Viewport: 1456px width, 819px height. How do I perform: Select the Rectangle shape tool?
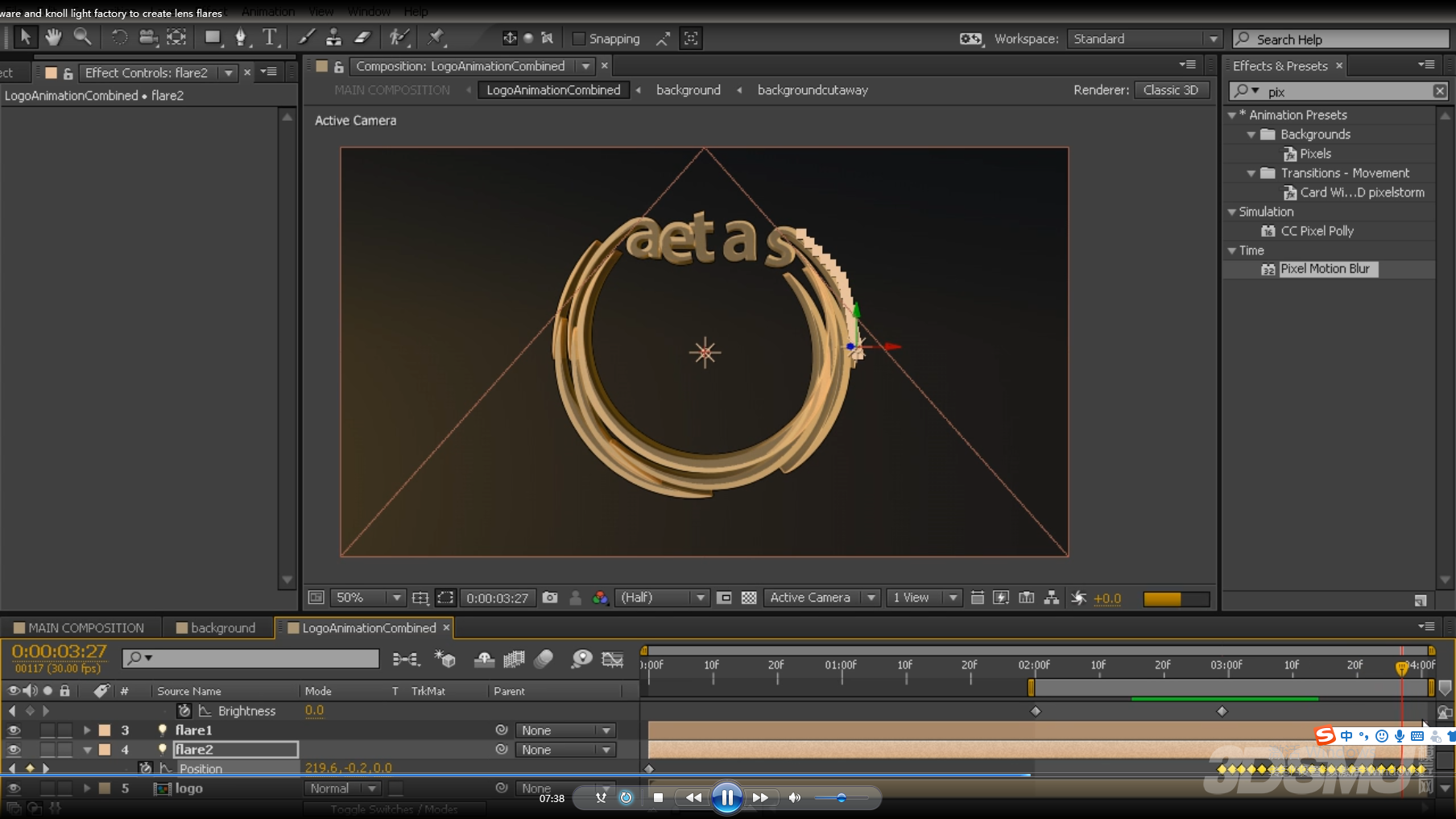213,37
